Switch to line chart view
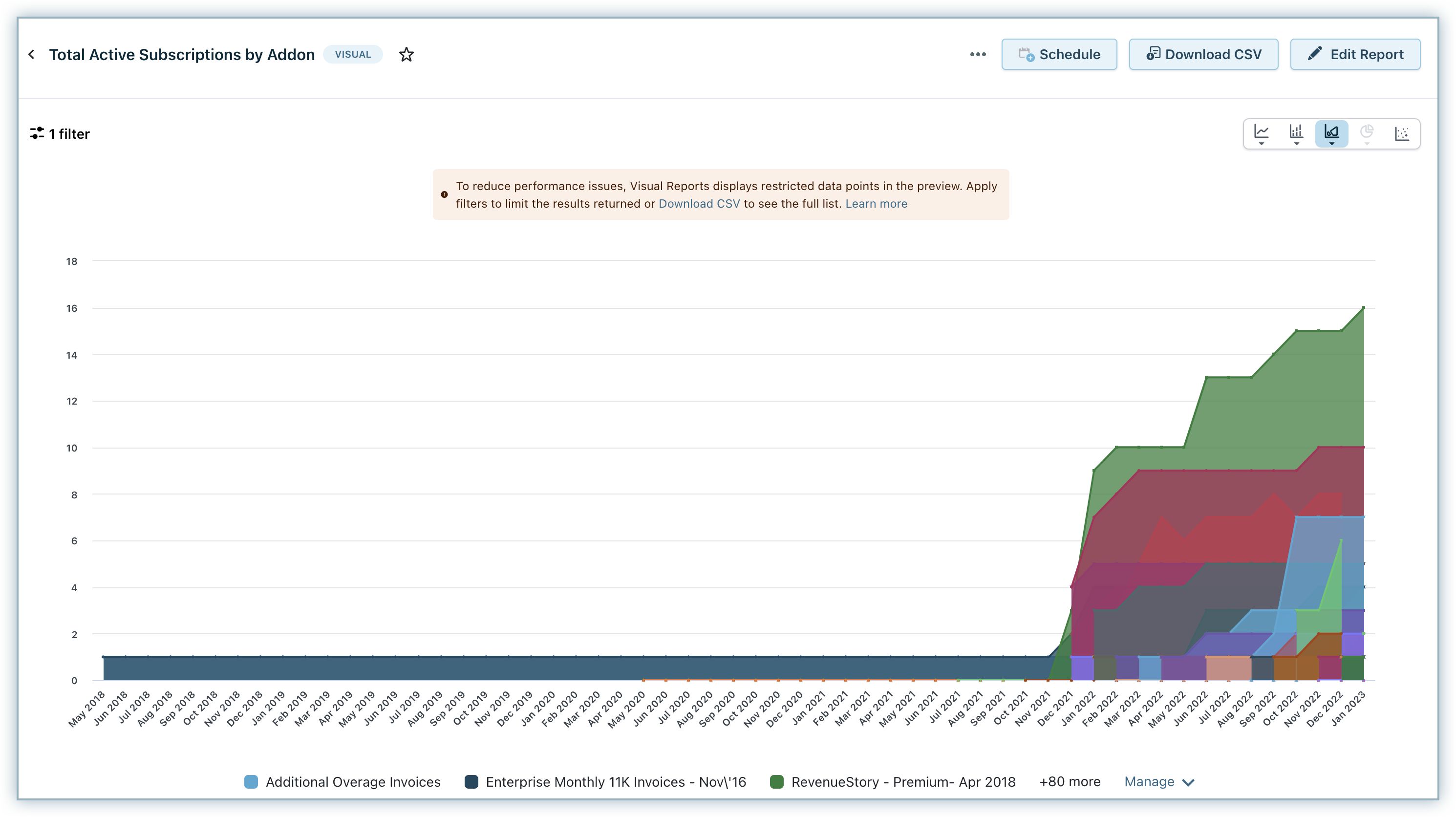1456x817 pixels. (1261, 133)
